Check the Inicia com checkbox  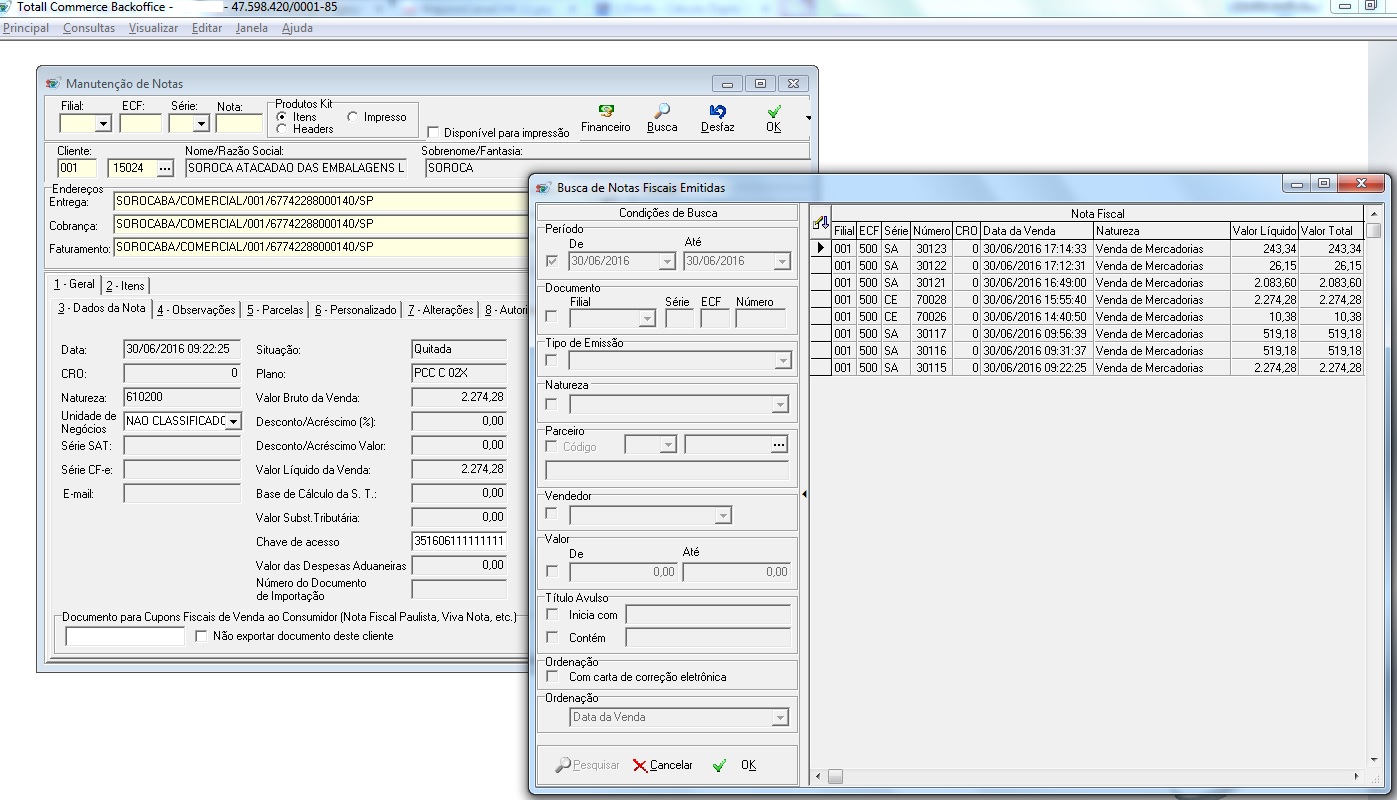552,615
